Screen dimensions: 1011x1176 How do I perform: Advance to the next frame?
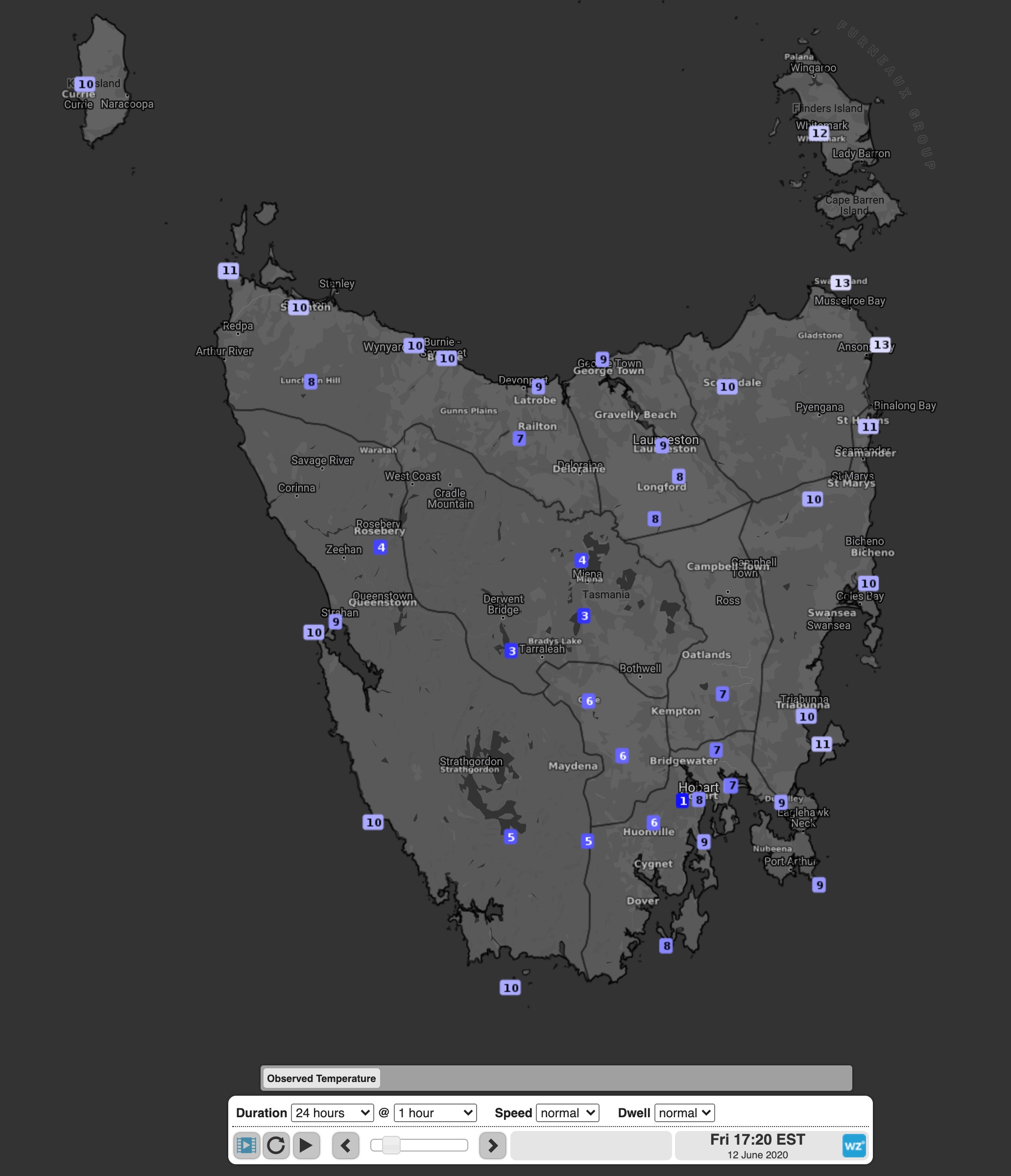(492, 1145)
